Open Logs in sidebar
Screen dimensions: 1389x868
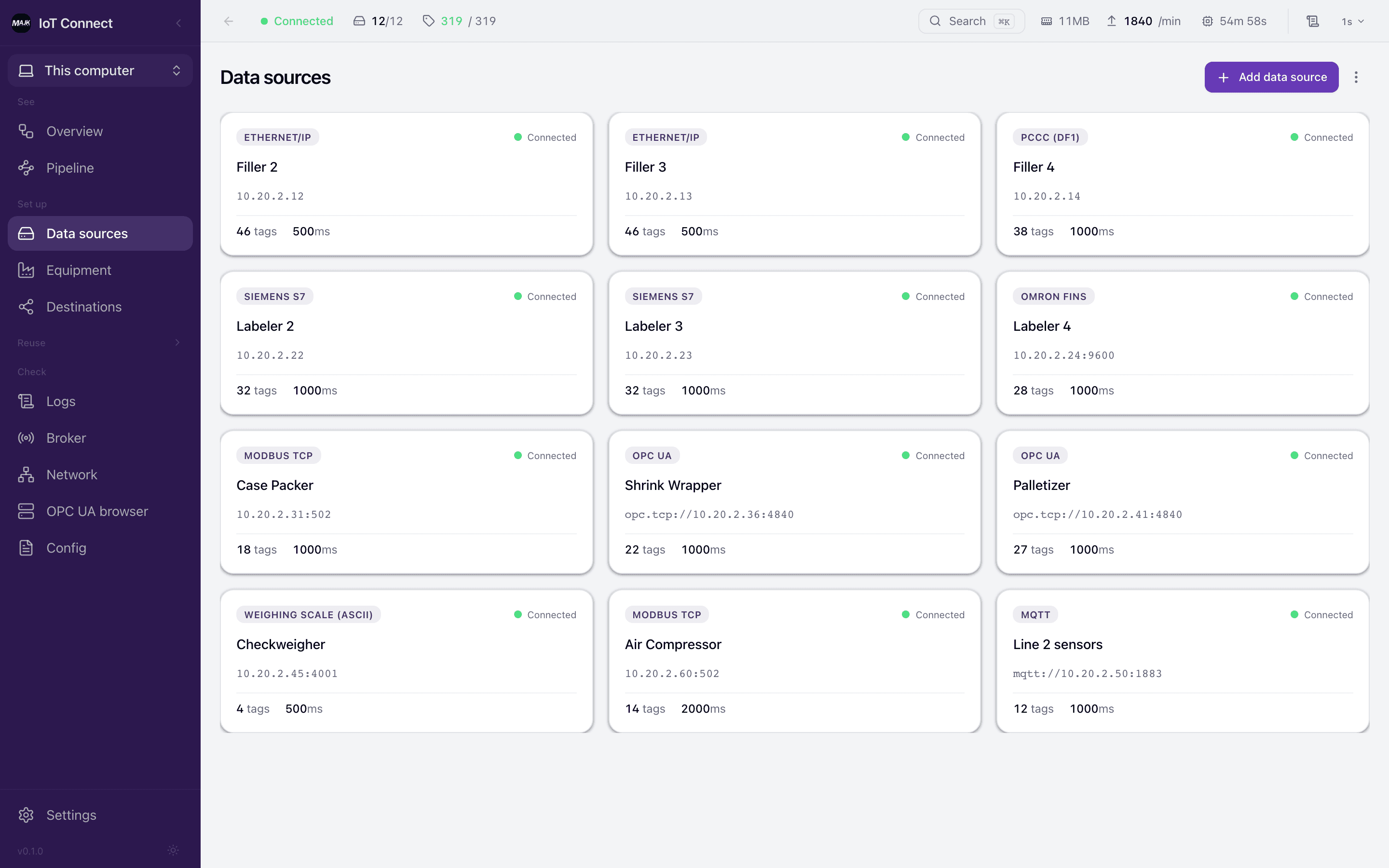[100, 401]
